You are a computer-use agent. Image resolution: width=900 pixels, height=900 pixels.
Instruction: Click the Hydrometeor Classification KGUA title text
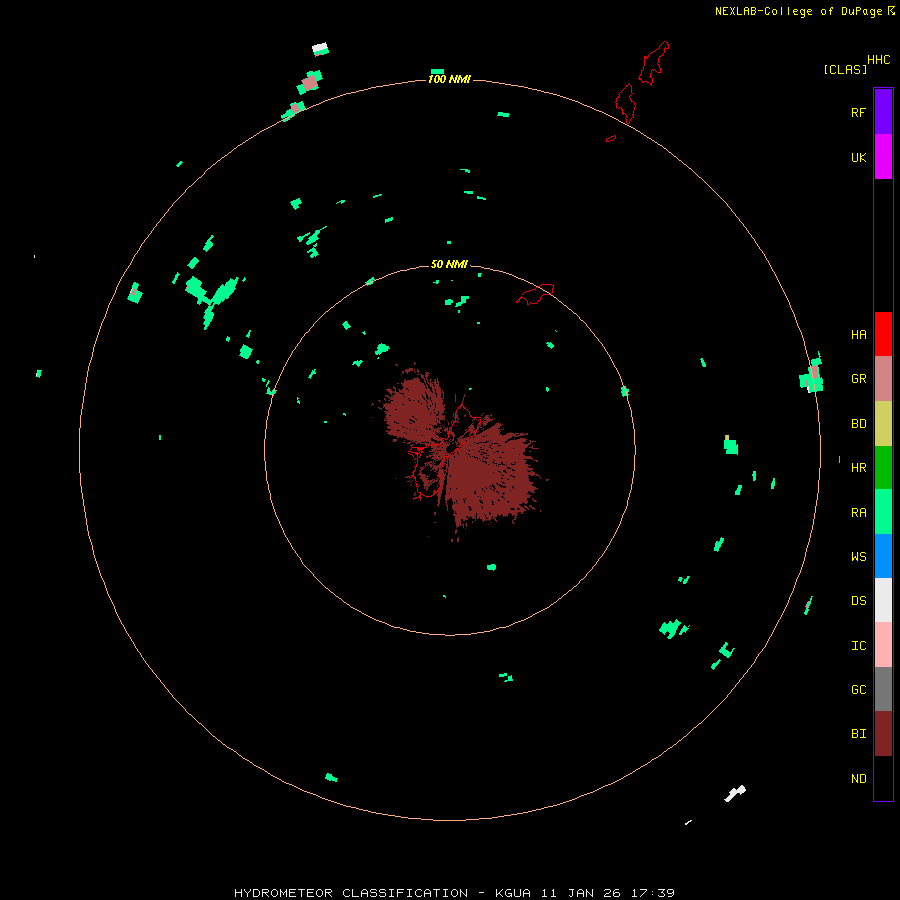(454, 893)
